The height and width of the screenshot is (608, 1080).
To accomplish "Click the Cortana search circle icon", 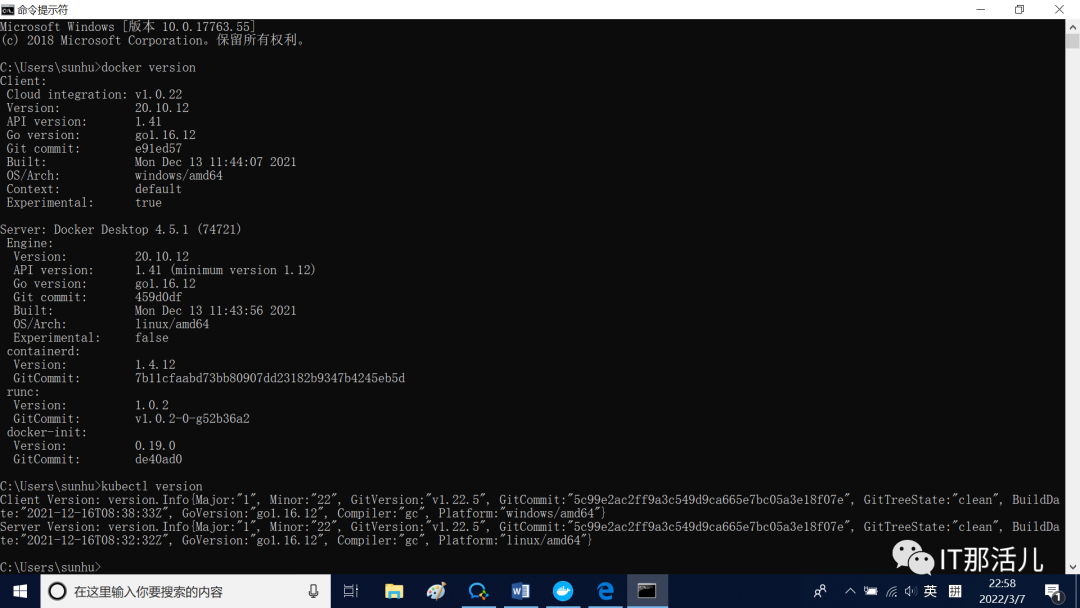I will click(x=57, y=591).
